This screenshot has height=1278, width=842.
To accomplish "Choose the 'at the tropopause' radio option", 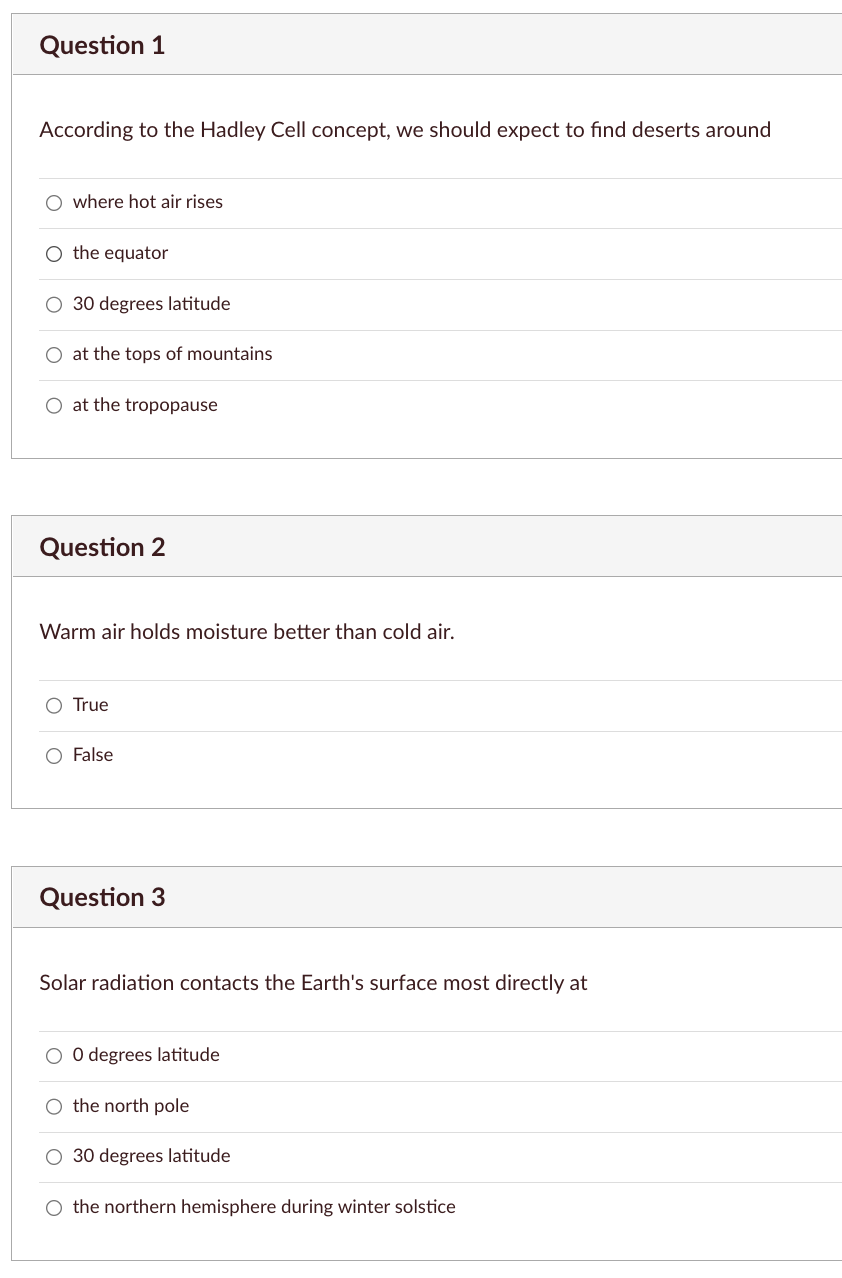I will pyautogui.click(x=54, y=406).
